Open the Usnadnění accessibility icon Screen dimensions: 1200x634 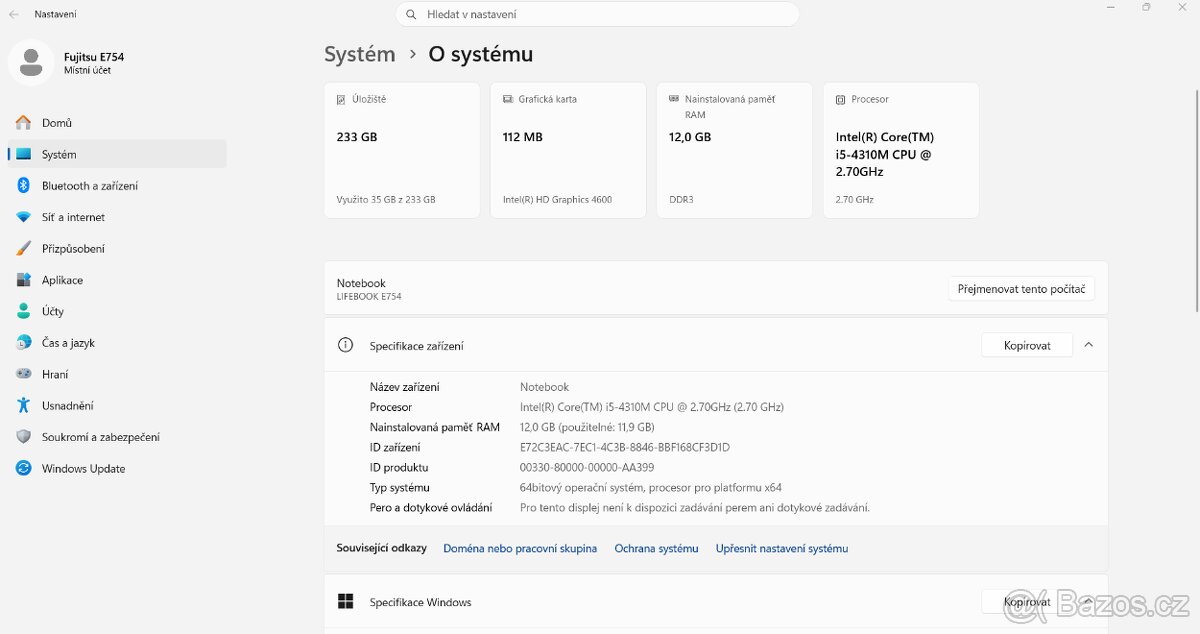tap(23, 406)
